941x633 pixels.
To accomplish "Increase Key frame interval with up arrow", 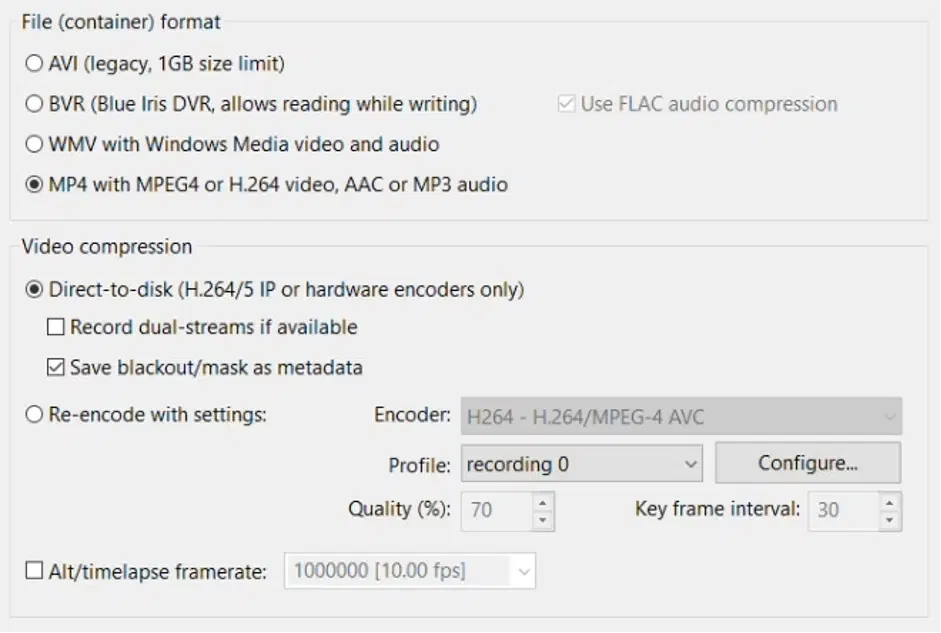I will coord(889,502).
